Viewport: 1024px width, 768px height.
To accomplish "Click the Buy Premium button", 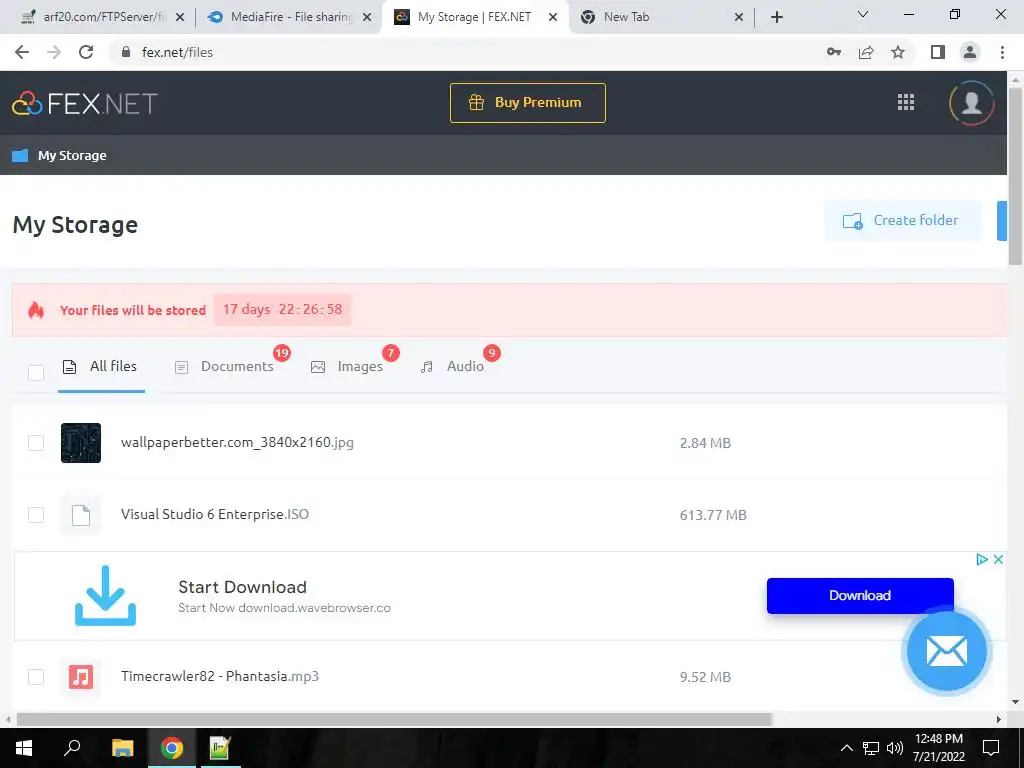I will click(x=528, y=103).
